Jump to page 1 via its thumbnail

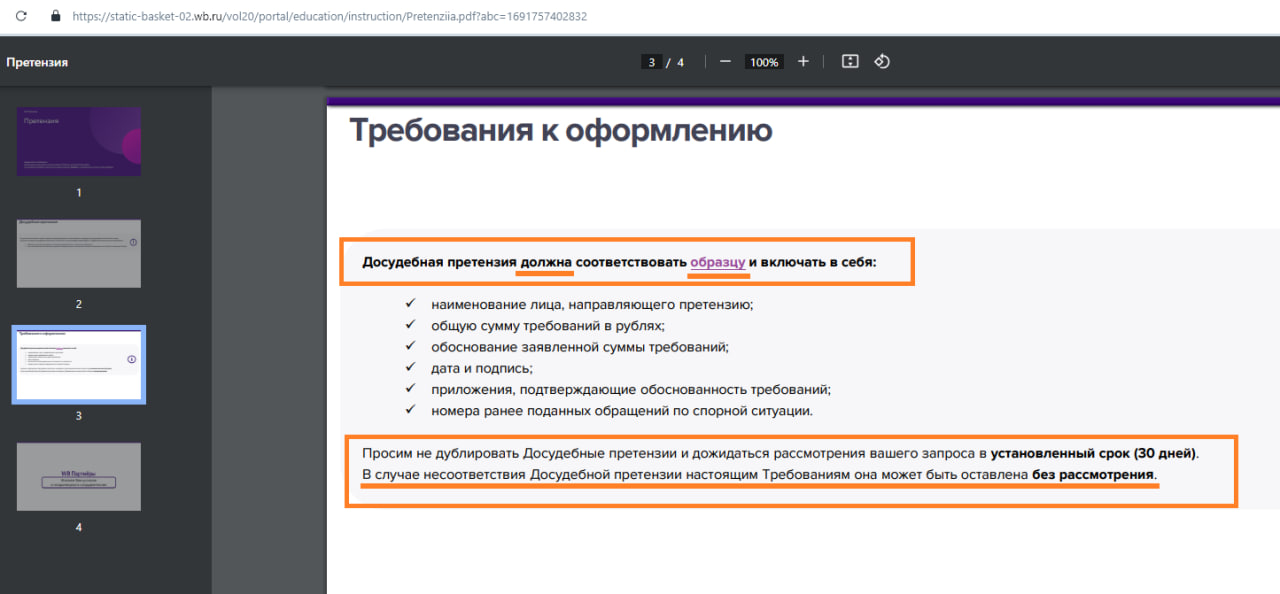click(78, 141)
